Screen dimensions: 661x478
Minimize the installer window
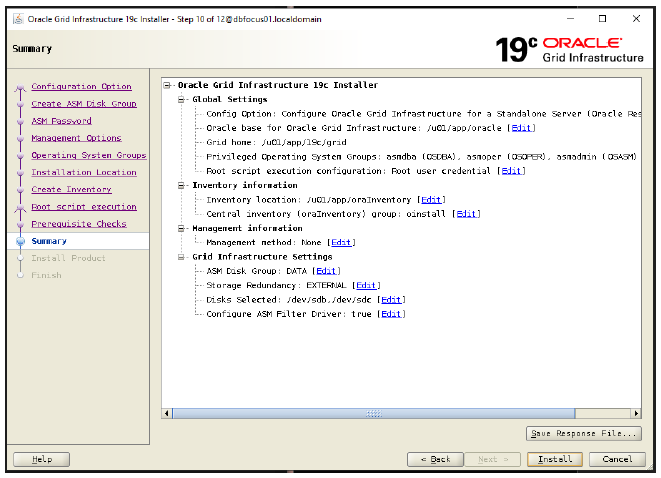coord(570,19)
